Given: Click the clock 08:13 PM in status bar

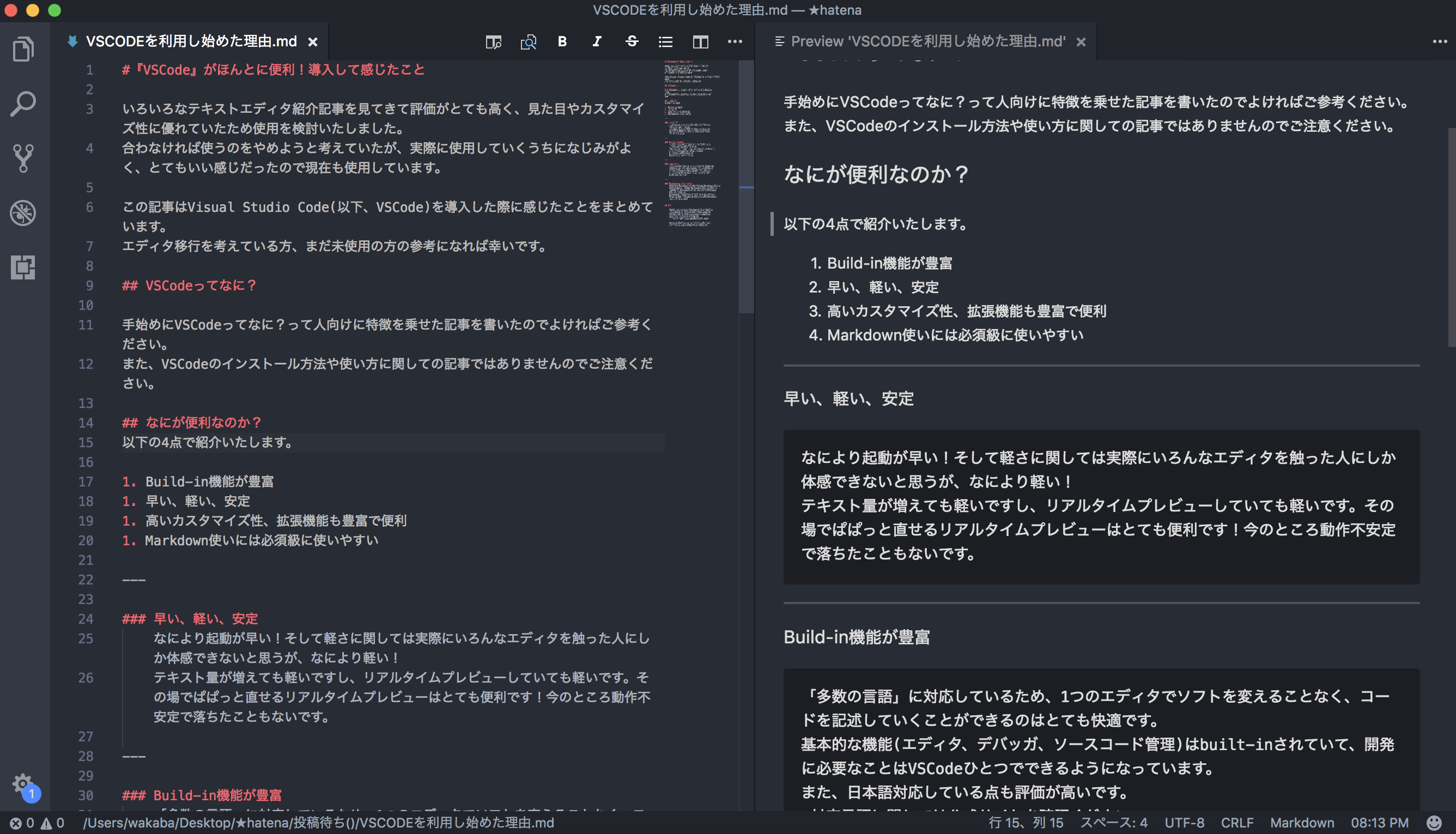Looking at the screenshot, I should coord(1380,823).
